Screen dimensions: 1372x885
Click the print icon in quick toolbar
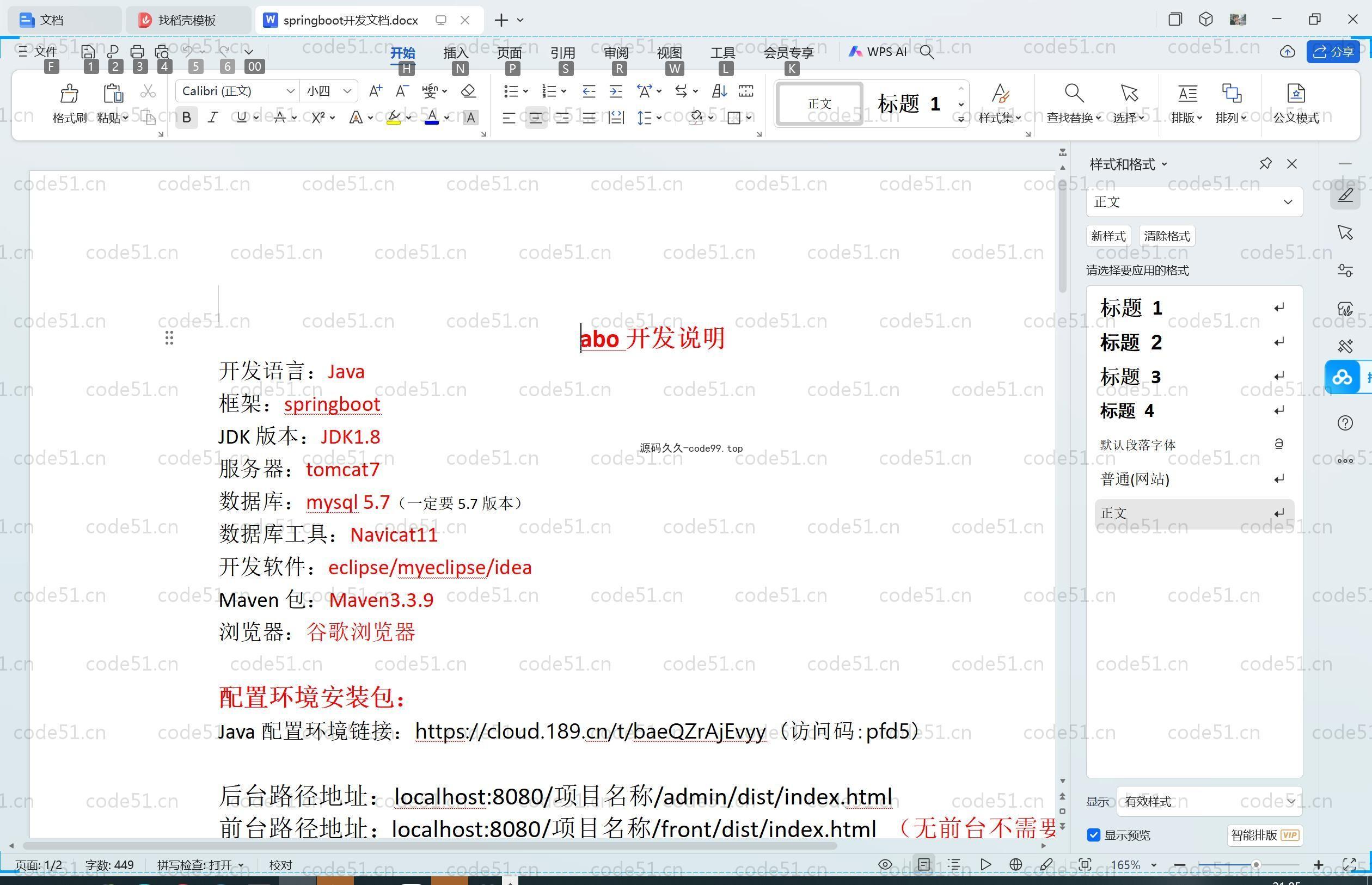(x=137, y=52)
